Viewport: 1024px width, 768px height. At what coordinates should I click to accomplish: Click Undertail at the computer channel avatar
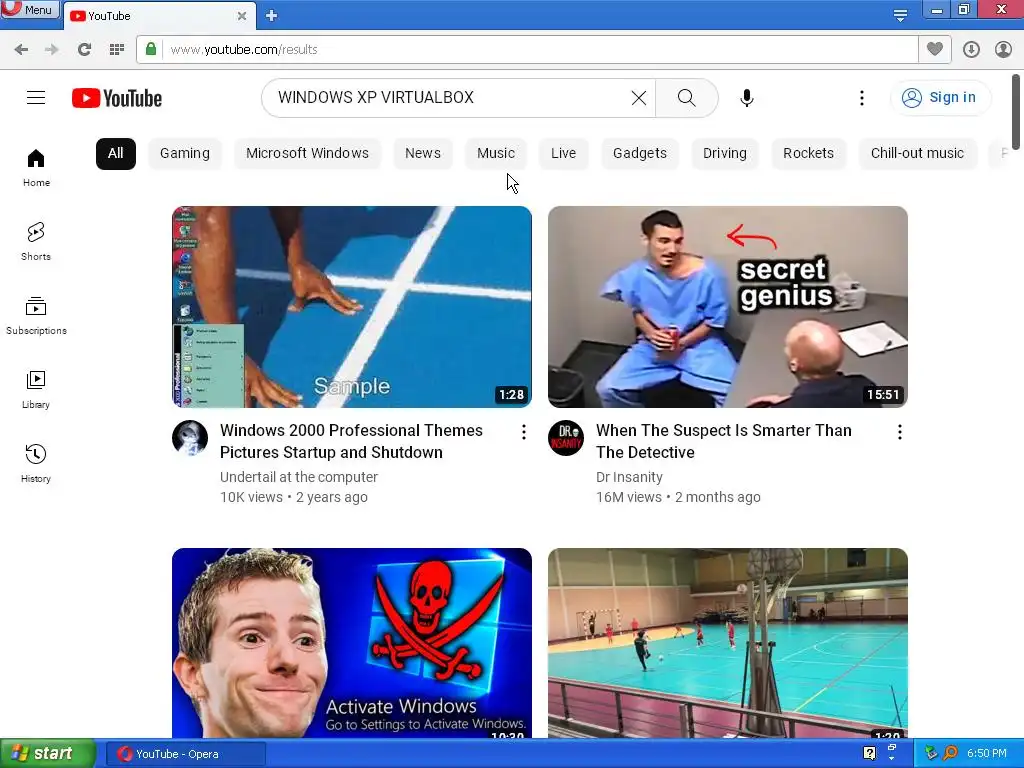190,438
